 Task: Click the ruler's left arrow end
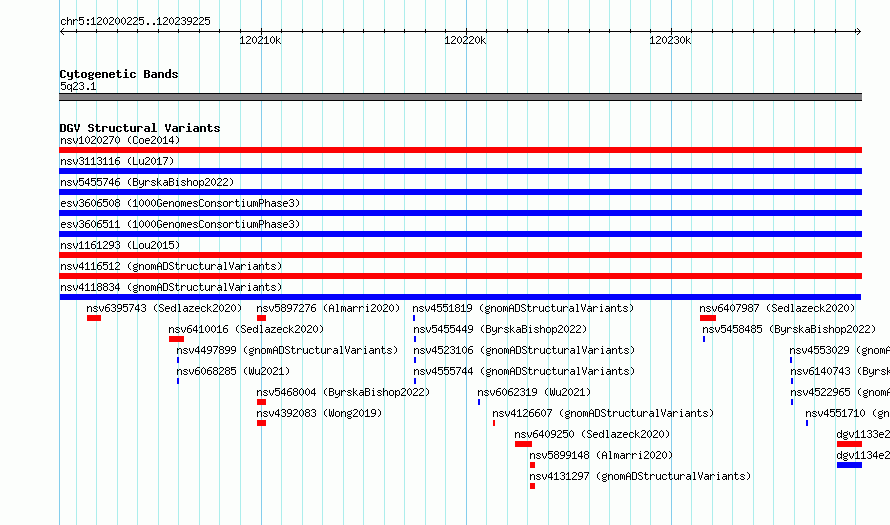pos(62,31)
